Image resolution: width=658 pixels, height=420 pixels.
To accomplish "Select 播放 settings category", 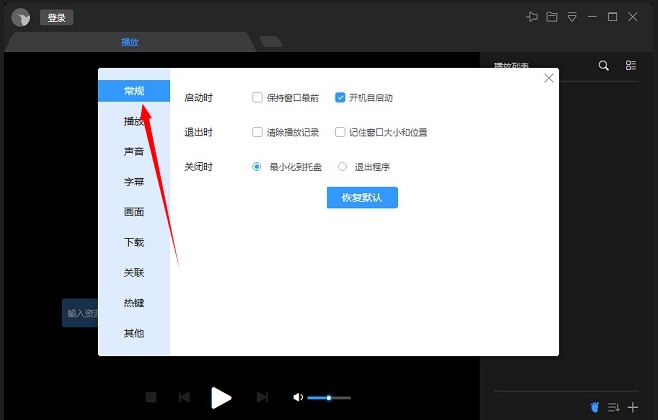I will (x=134, y=121).
